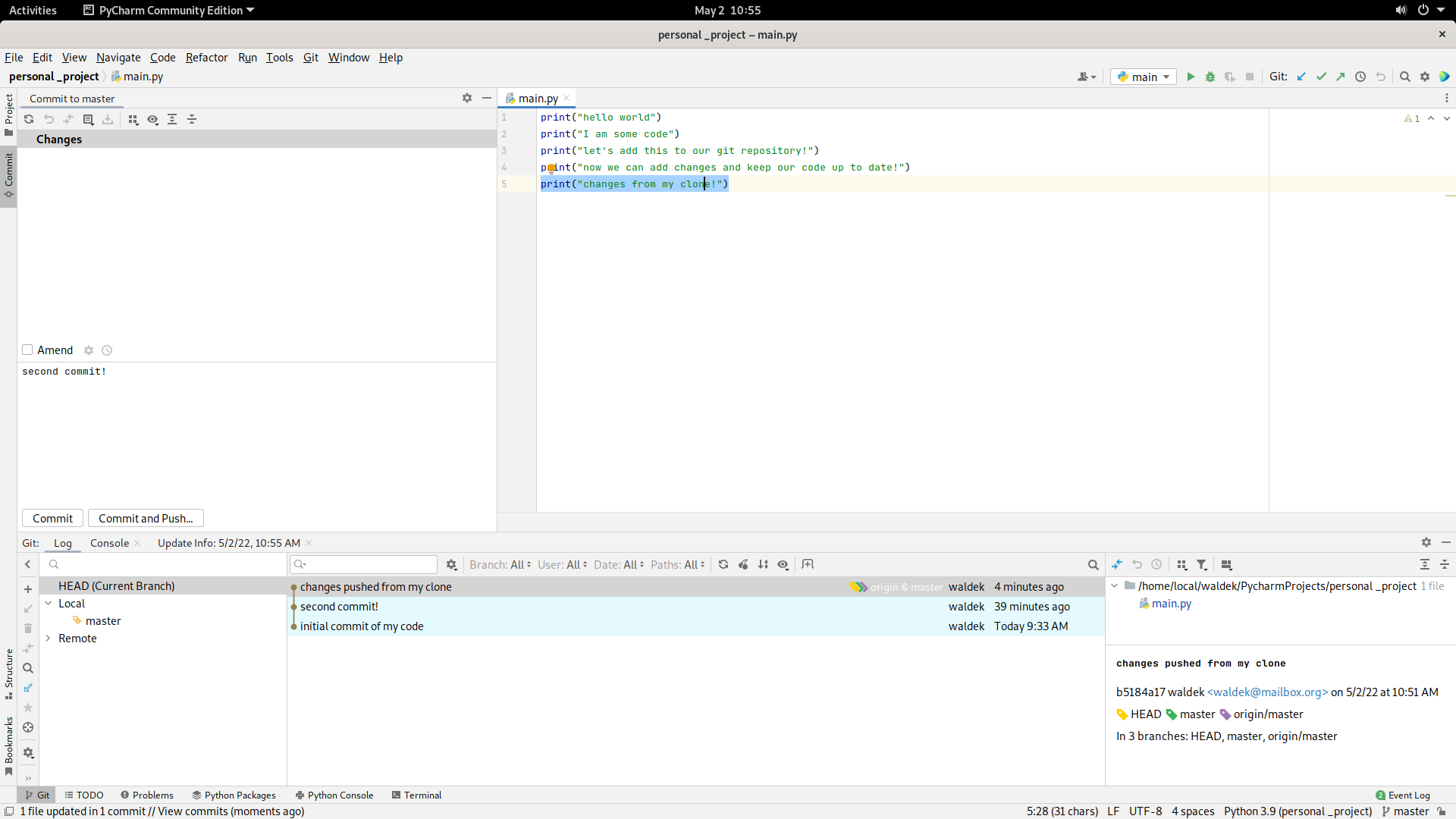Collapse all in Commit toolbar
This screenshot has width=1456, height=819.
point(192,119)
